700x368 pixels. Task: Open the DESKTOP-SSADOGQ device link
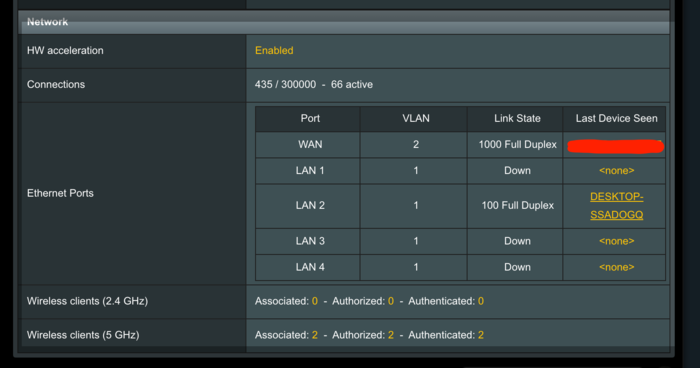617,205
